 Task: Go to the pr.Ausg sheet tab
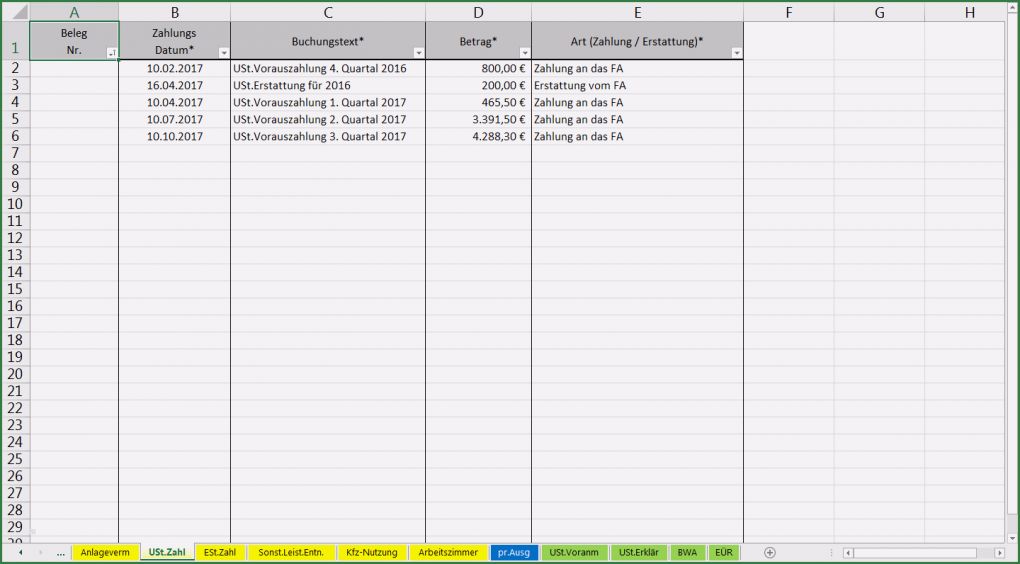515,552
